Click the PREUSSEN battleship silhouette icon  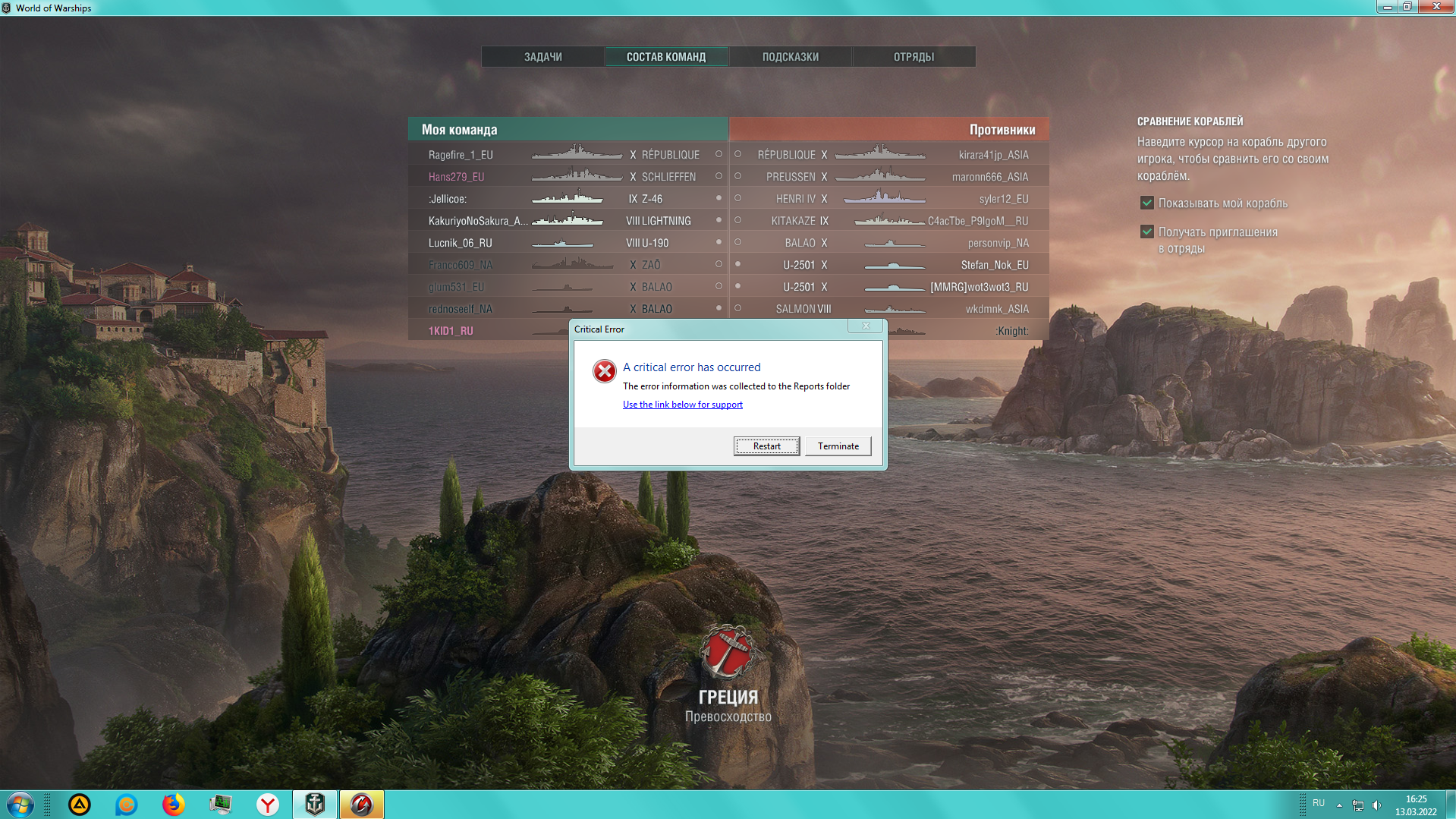(x=880, y=175)
